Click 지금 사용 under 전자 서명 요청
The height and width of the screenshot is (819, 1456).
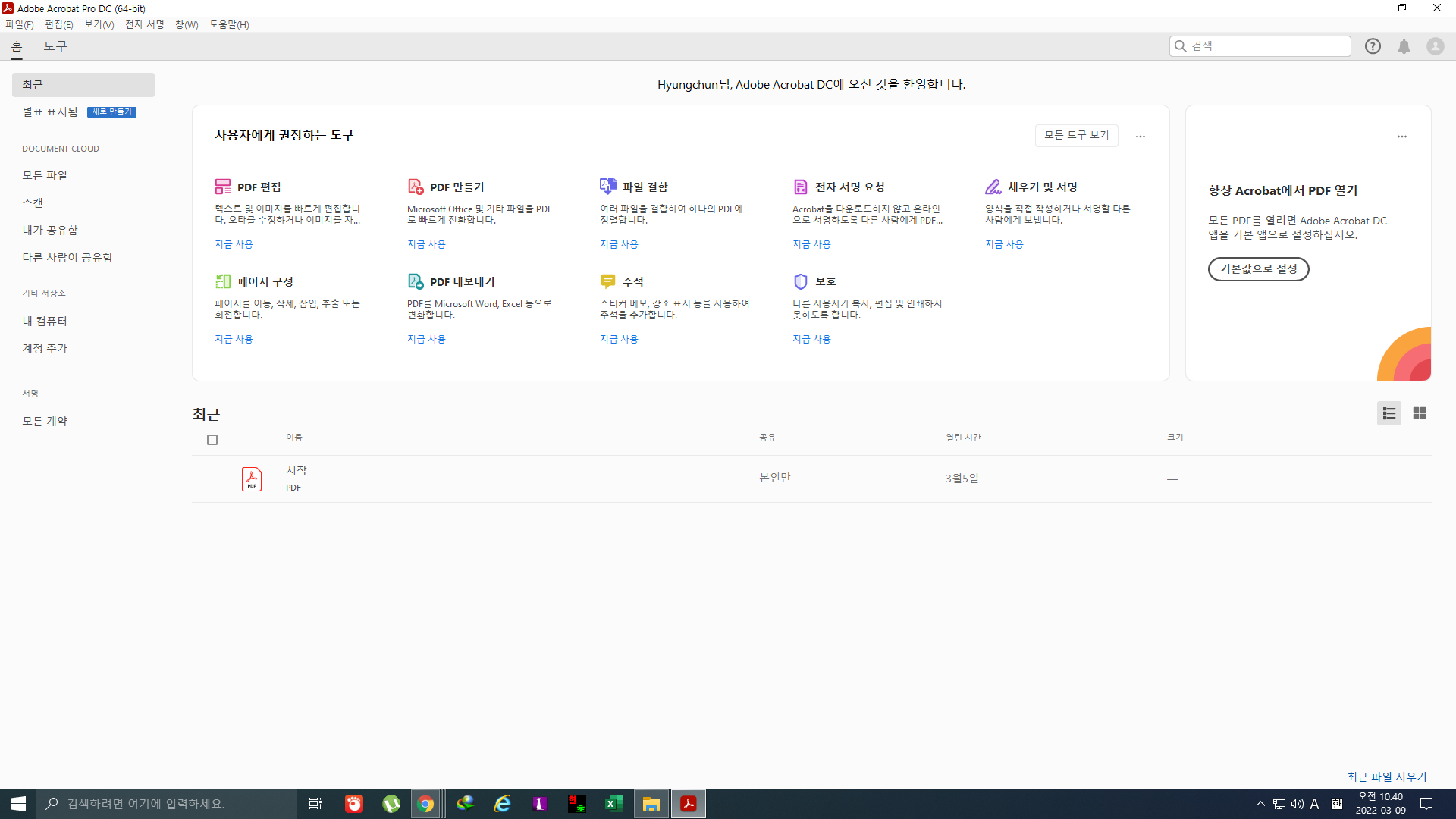[x=811, y=244]
